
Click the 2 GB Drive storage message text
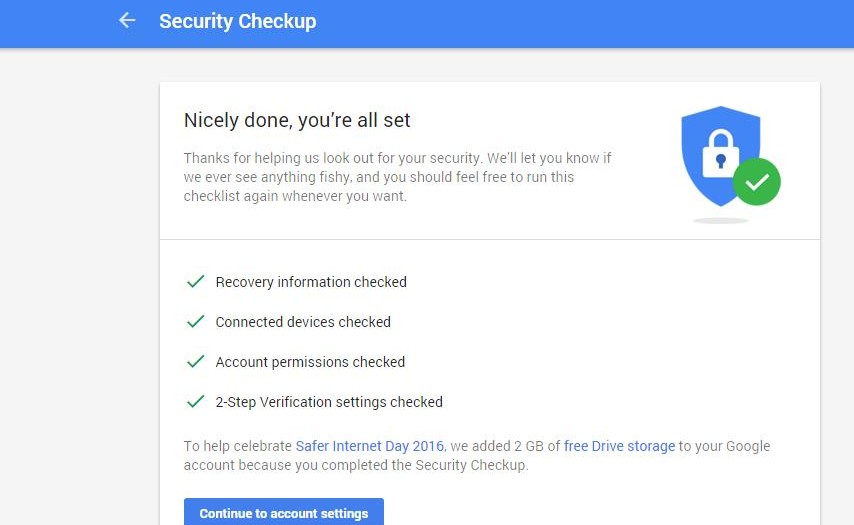tap(477, 455)
